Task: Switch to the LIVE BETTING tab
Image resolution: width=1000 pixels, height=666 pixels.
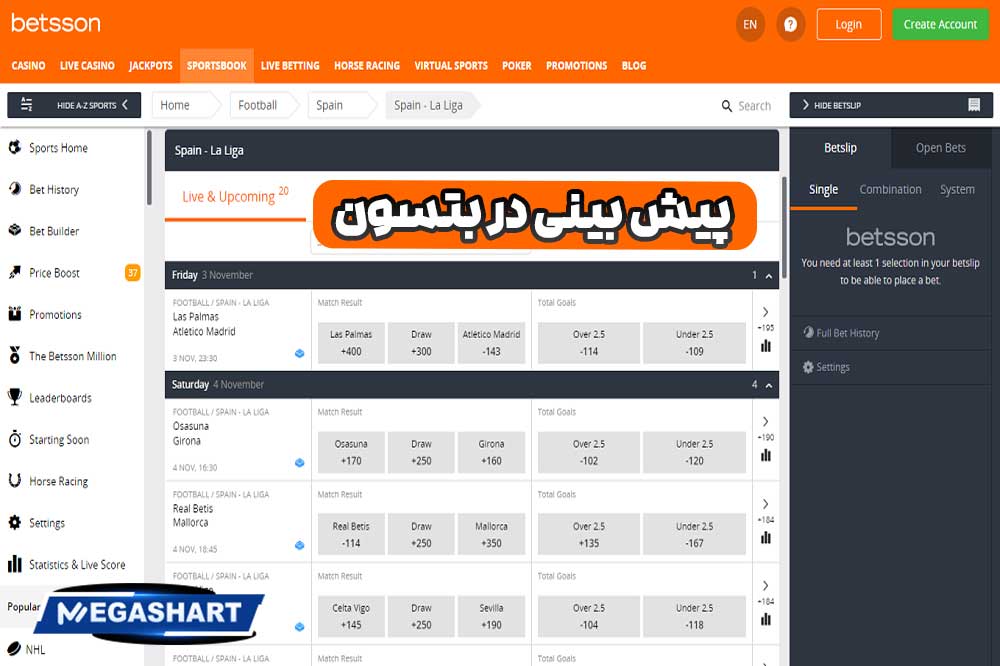Action: (290, 65)
